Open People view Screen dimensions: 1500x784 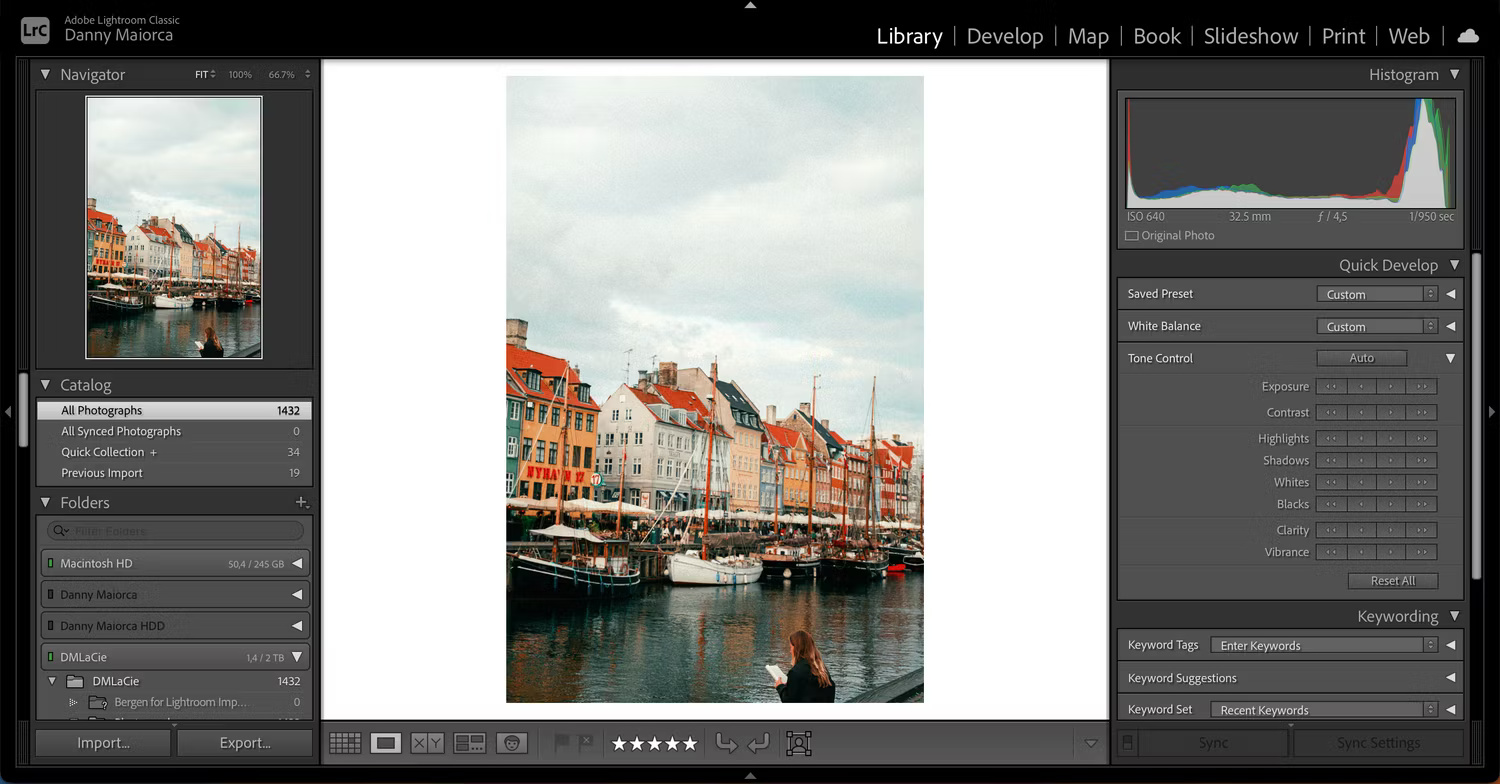tap(512, 743)
